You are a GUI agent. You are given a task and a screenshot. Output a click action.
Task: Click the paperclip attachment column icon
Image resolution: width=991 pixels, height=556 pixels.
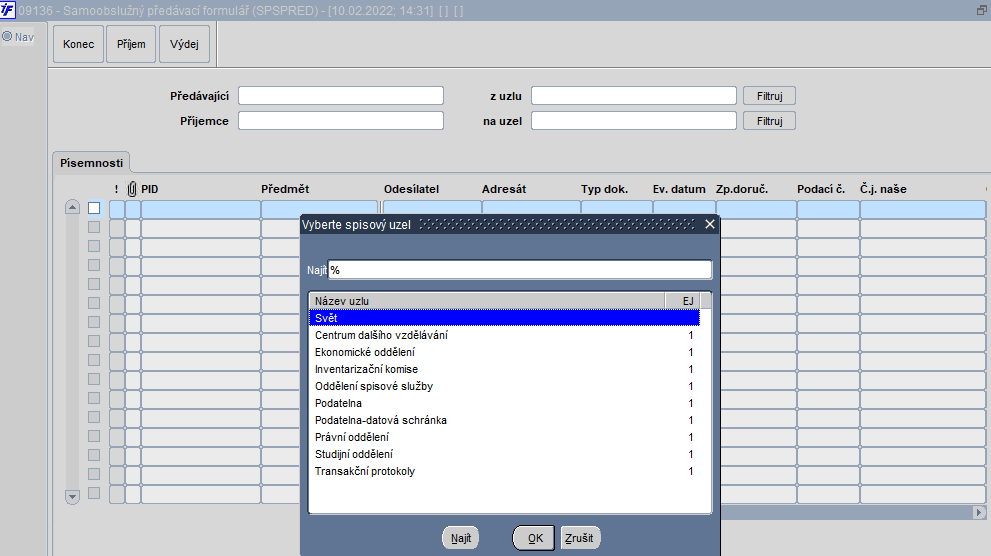tap(132, 189)
